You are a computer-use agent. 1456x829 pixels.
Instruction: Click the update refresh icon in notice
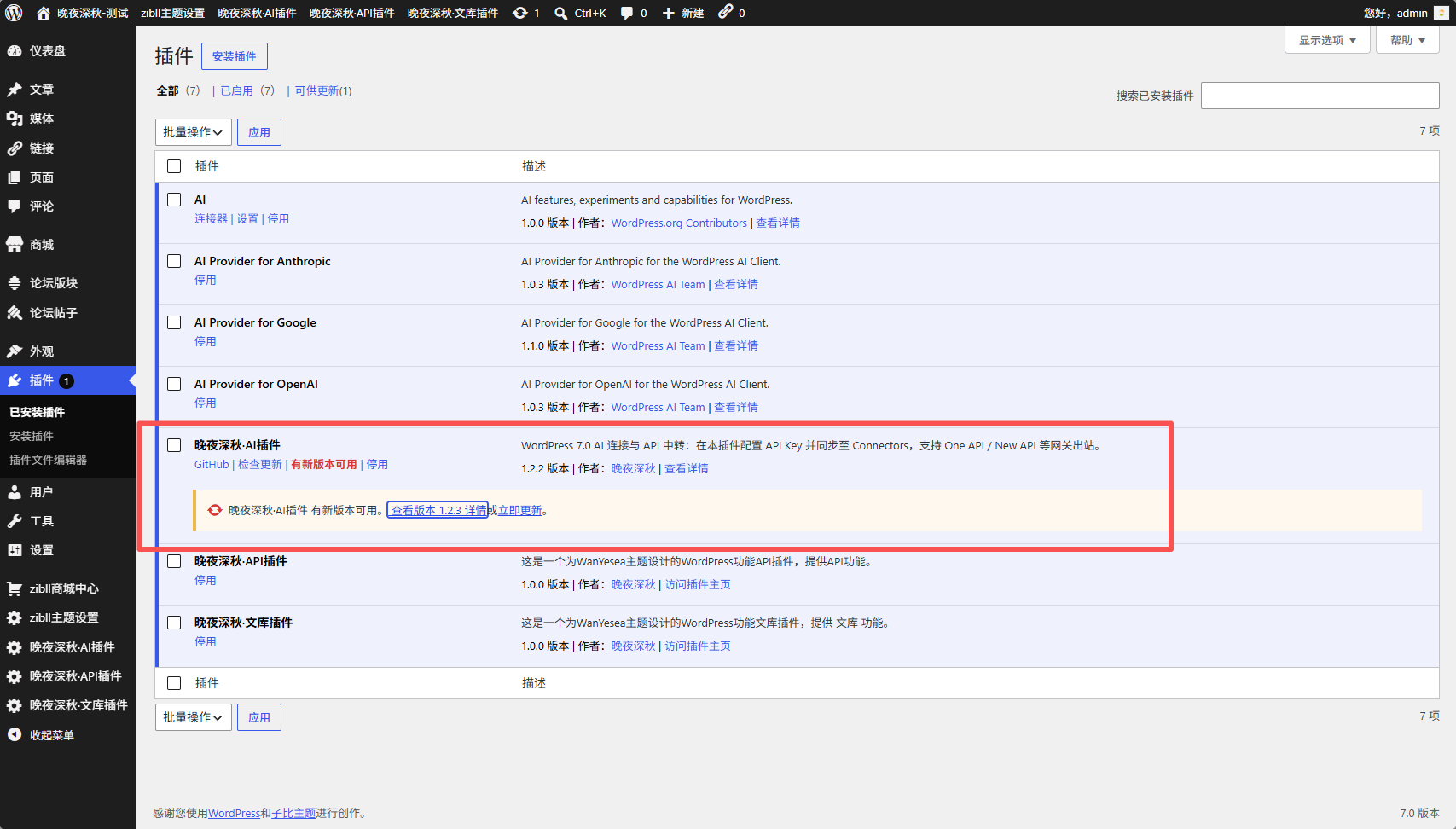(x=215, y=510)
